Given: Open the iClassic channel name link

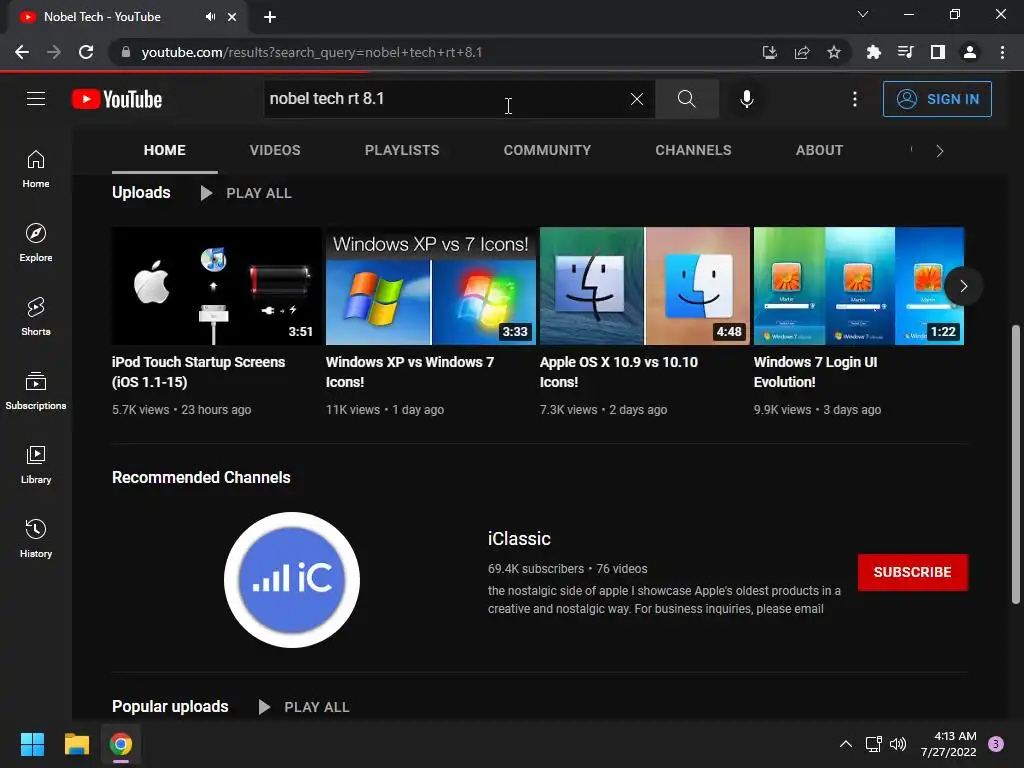Looking at the screenshot, I should coord(519,539).
